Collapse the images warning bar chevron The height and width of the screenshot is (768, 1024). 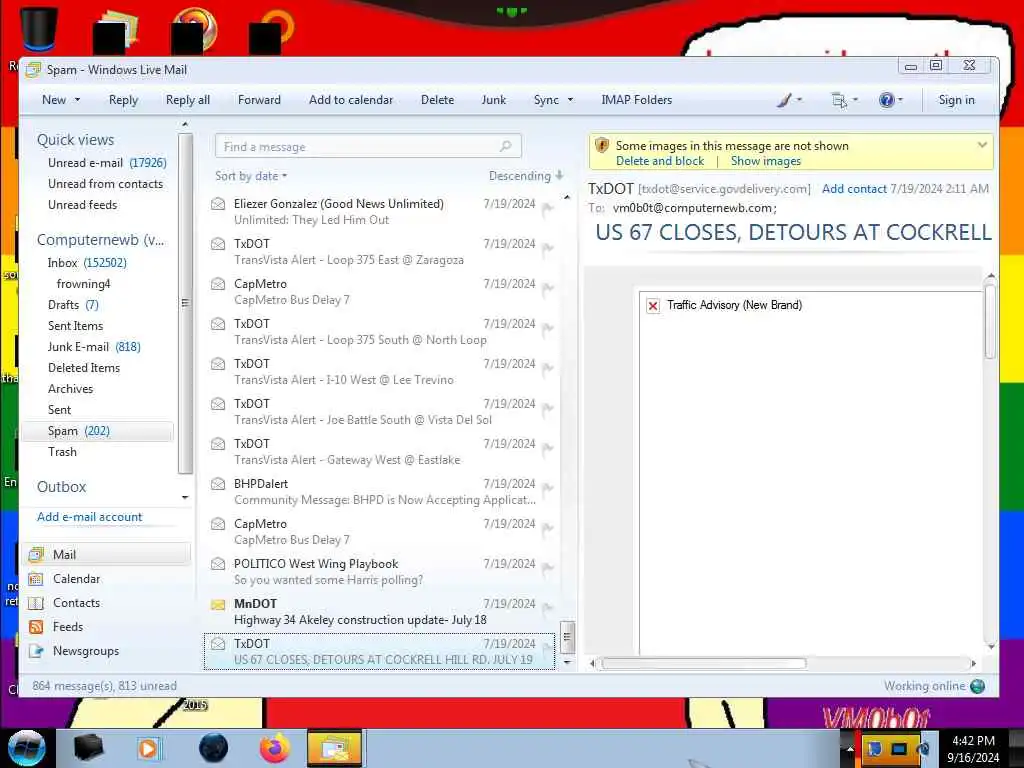pyautogui.click(x=982, y=145)
